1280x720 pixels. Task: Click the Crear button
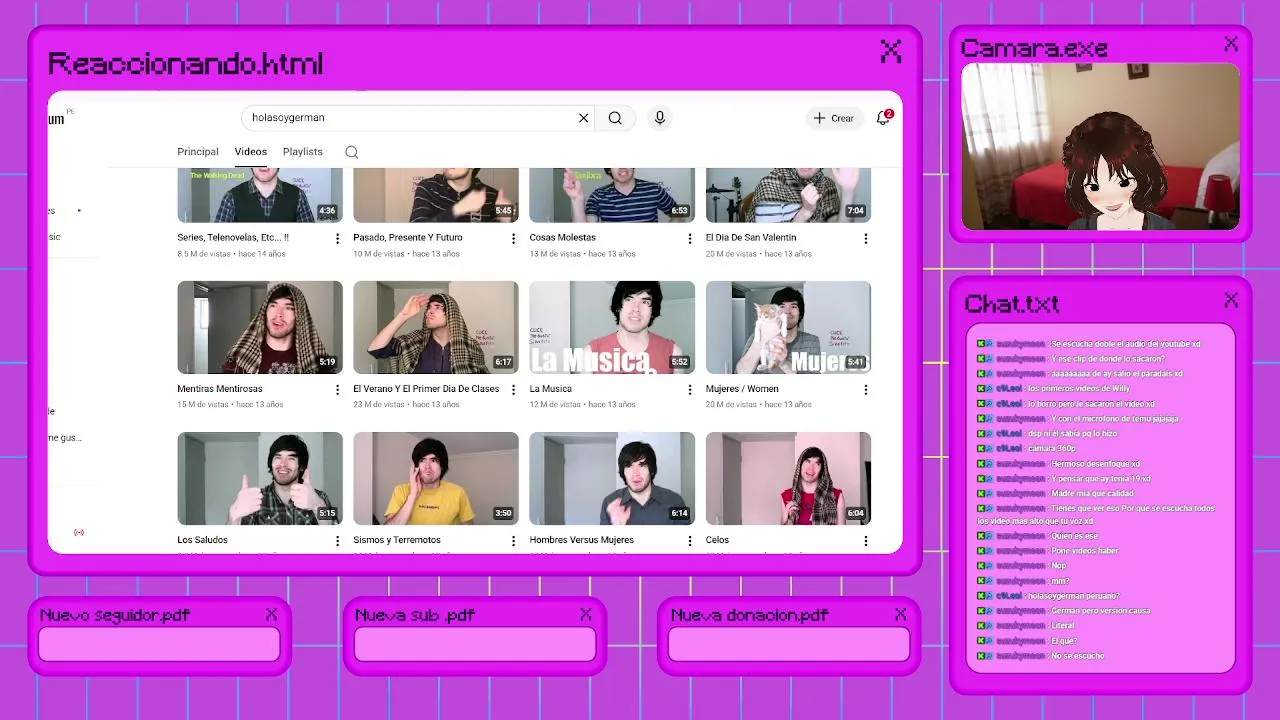point(834,118)
